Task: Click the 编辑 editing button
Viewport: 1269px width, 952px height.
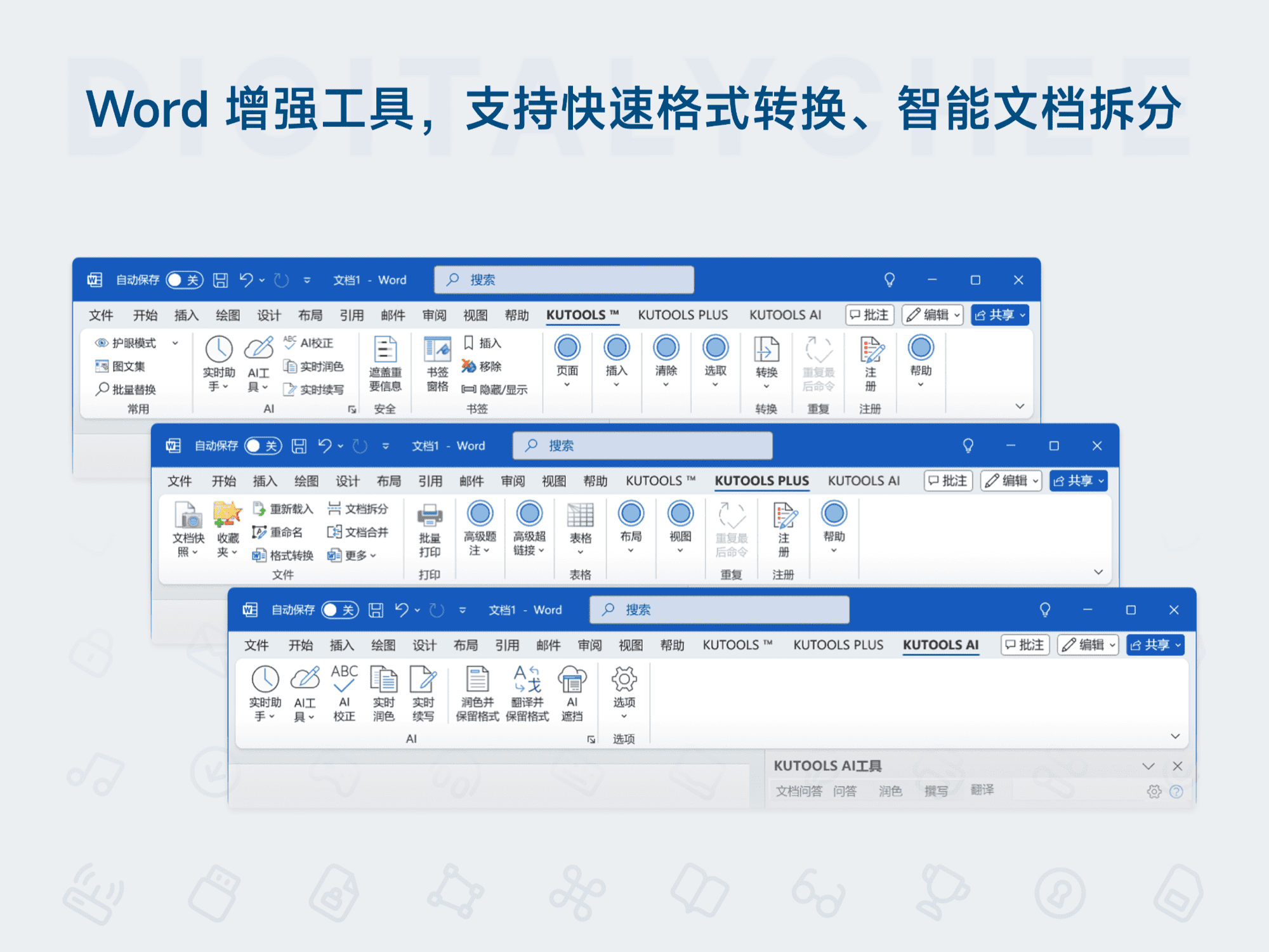Action: [x=1088, y=644]
